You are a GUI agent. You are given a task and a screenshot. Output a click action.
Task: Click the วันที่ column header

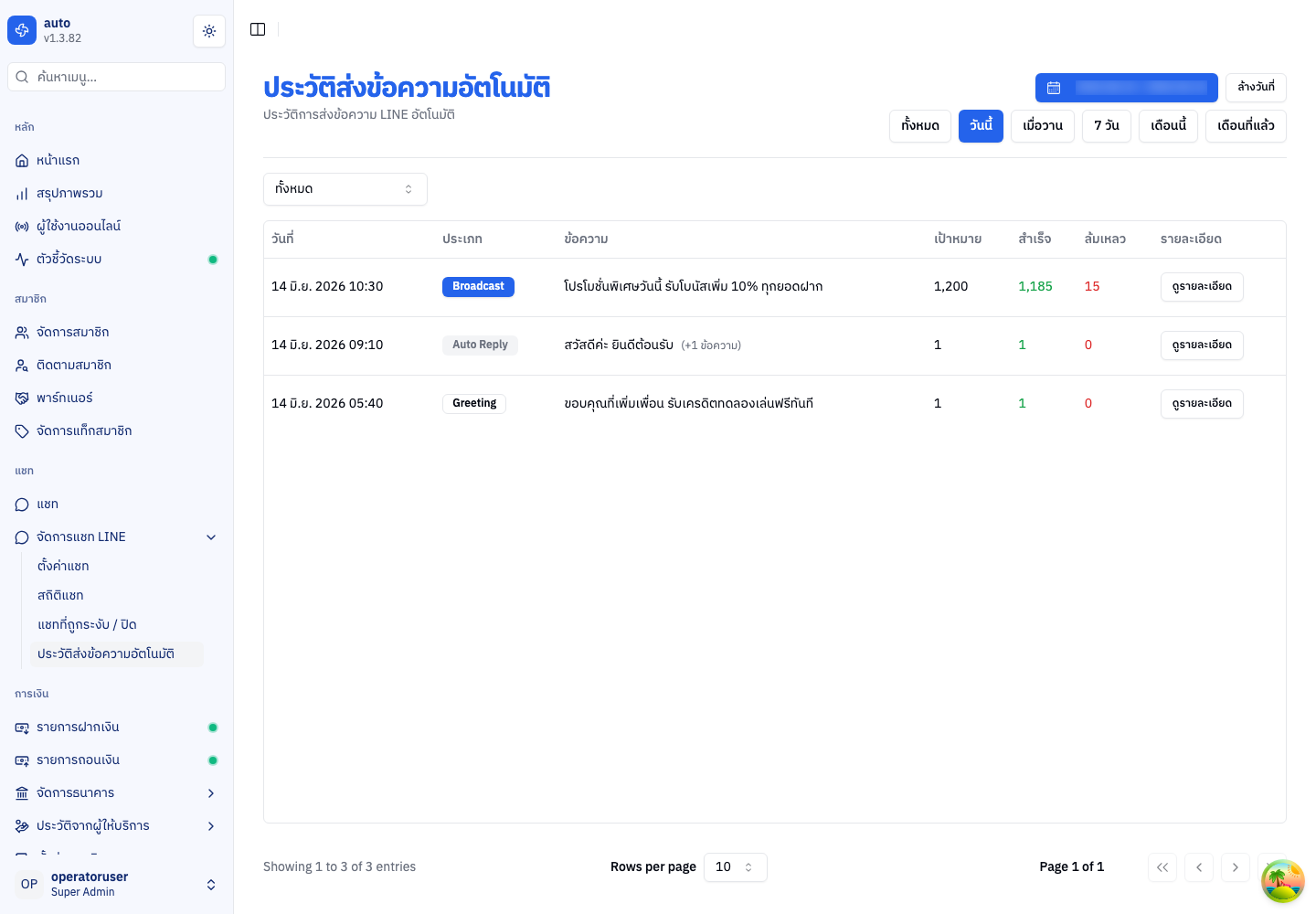[x=282, y=239]
